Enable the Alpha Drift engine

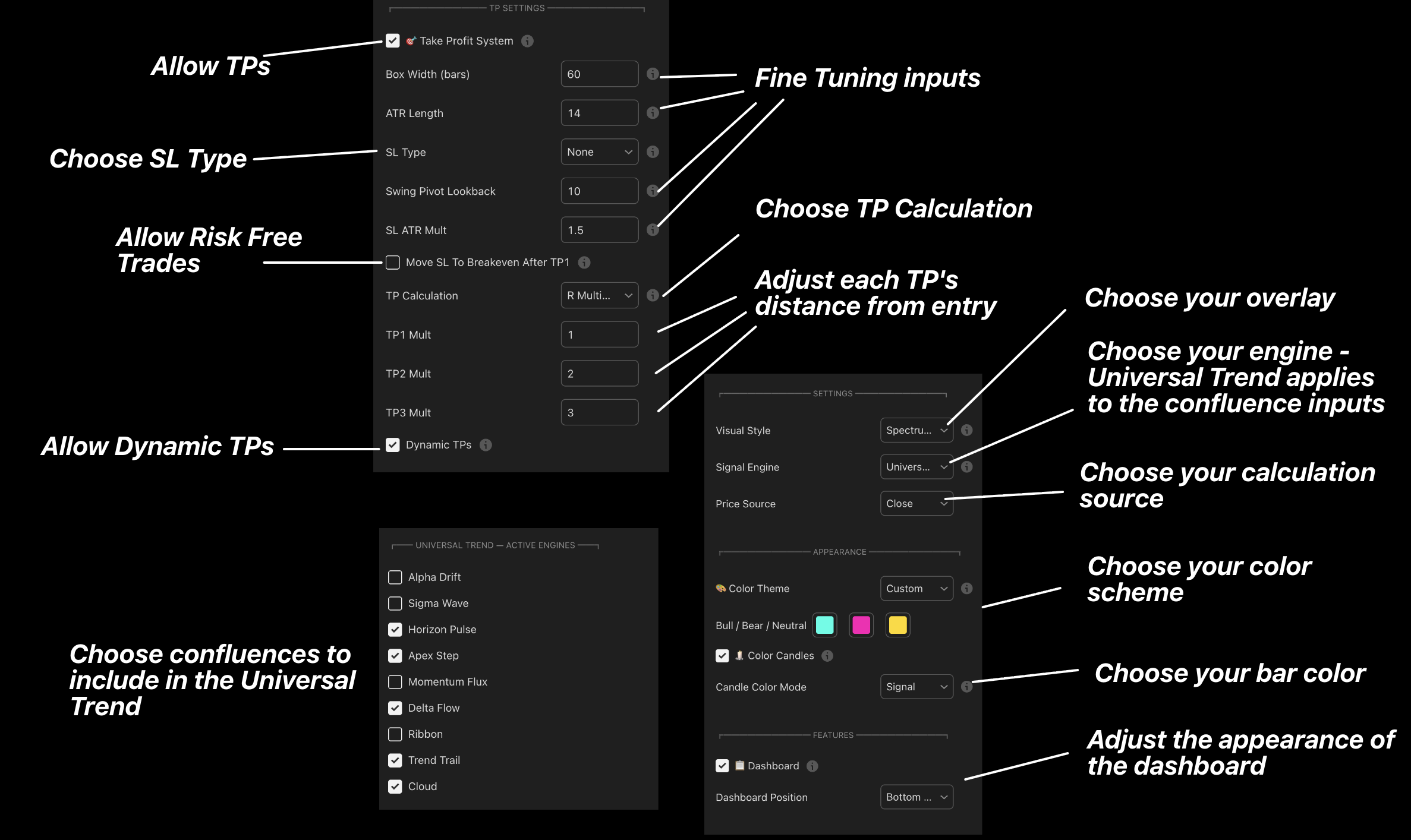point(395,577)
